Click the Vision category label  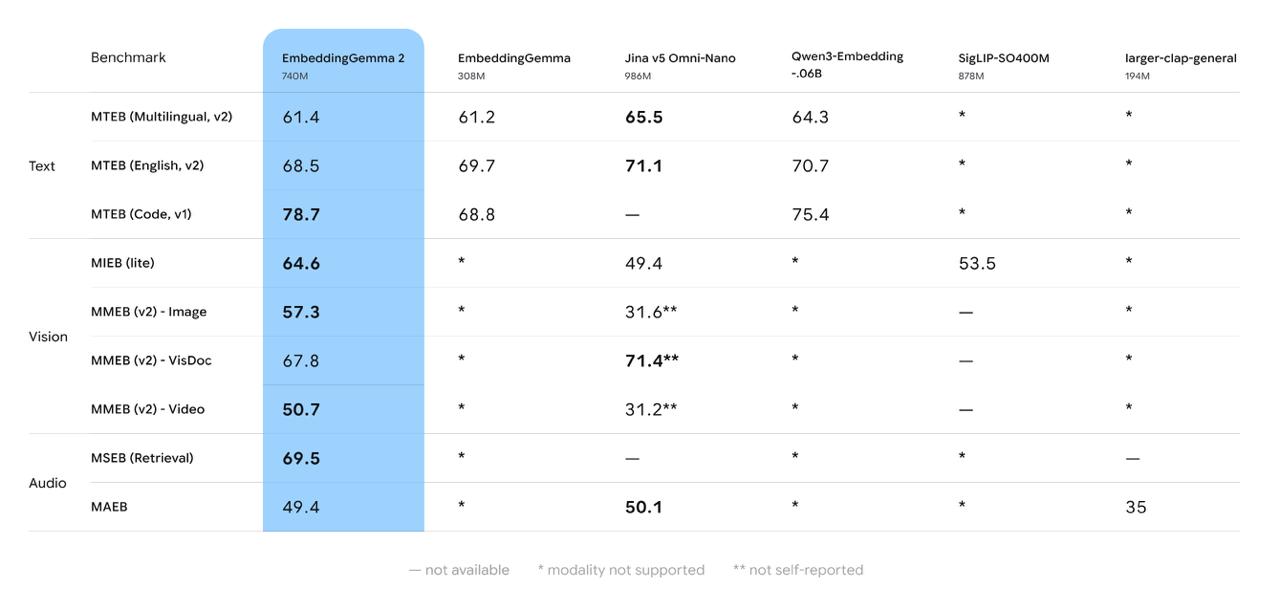click(x=48, y=337)
